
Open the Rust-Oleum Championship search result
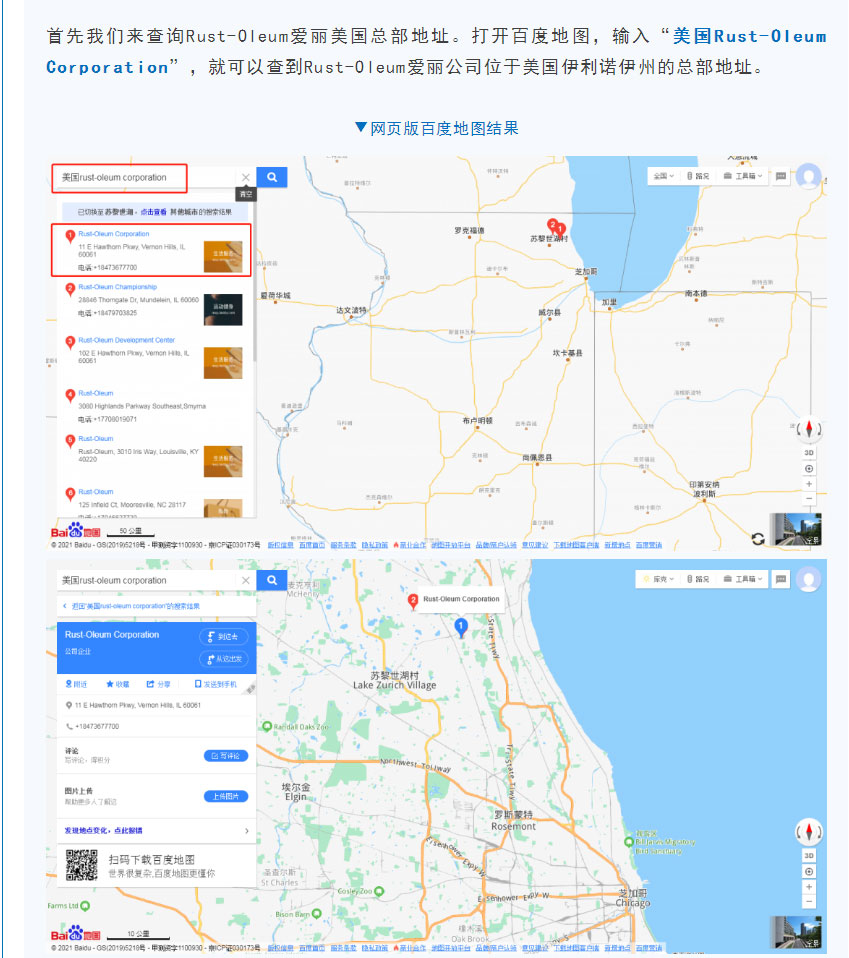point(117,287)
